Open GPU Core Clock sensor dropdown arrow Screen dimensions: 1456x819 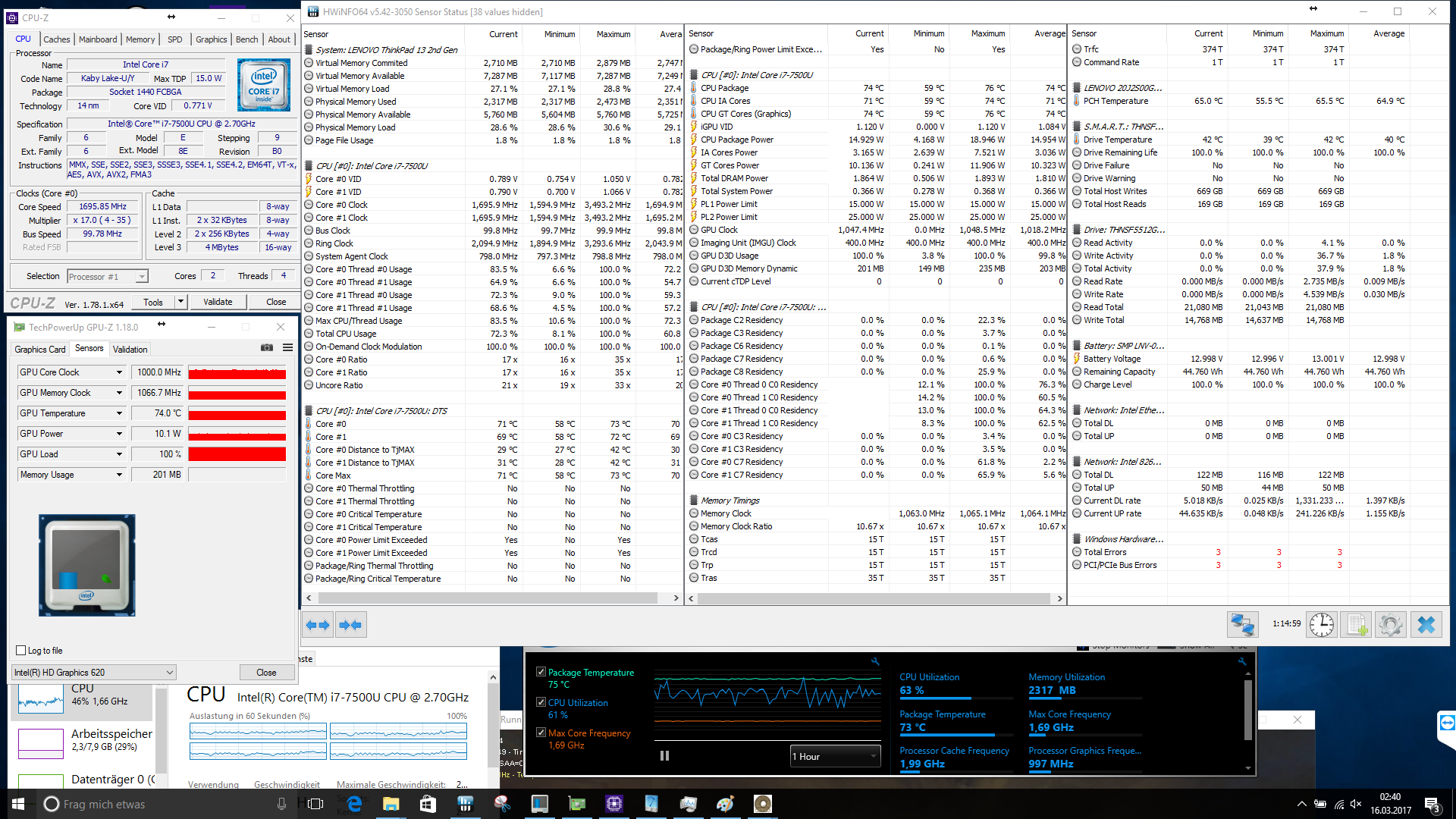[119, 372]
